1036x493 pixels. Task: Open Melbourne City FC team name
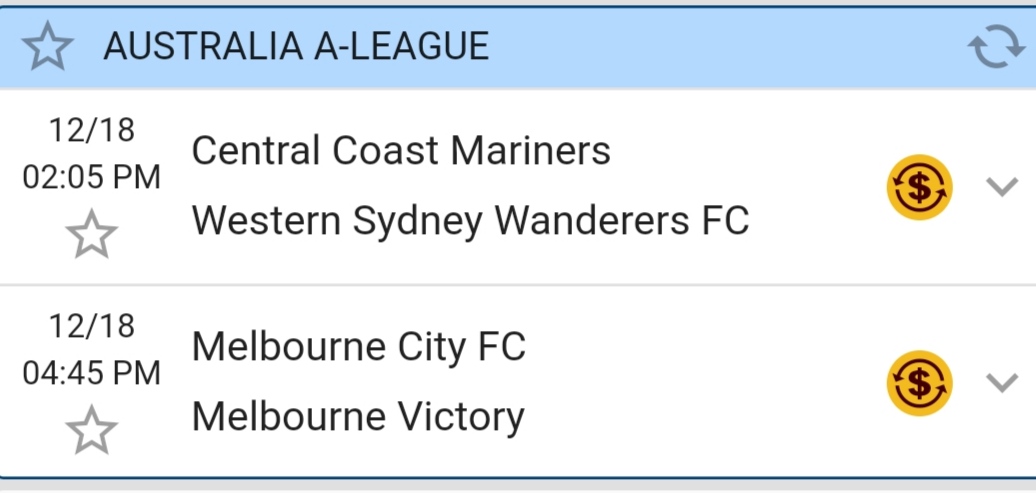(x=358, y=347)
